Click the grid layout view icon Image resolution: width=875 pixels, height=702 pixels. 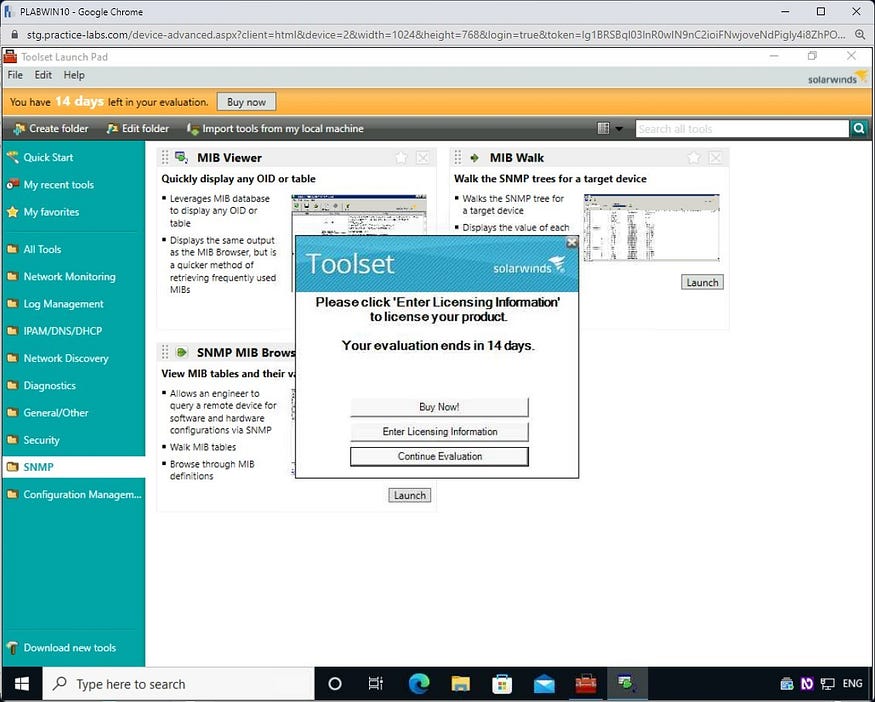pos(603,129)
